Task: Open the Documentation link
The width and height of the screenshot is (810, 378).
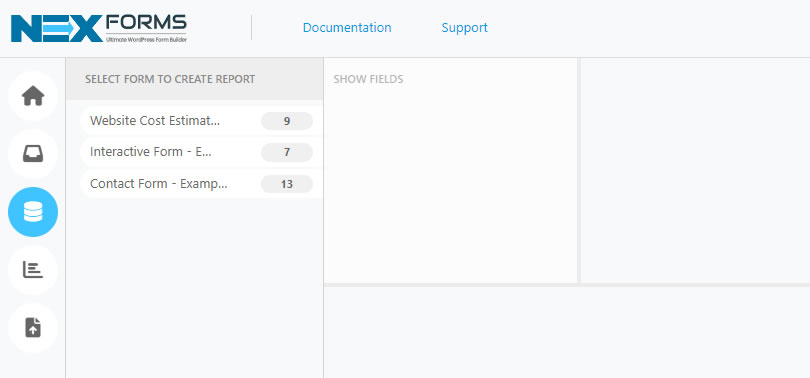Action: tap(347, 27)
